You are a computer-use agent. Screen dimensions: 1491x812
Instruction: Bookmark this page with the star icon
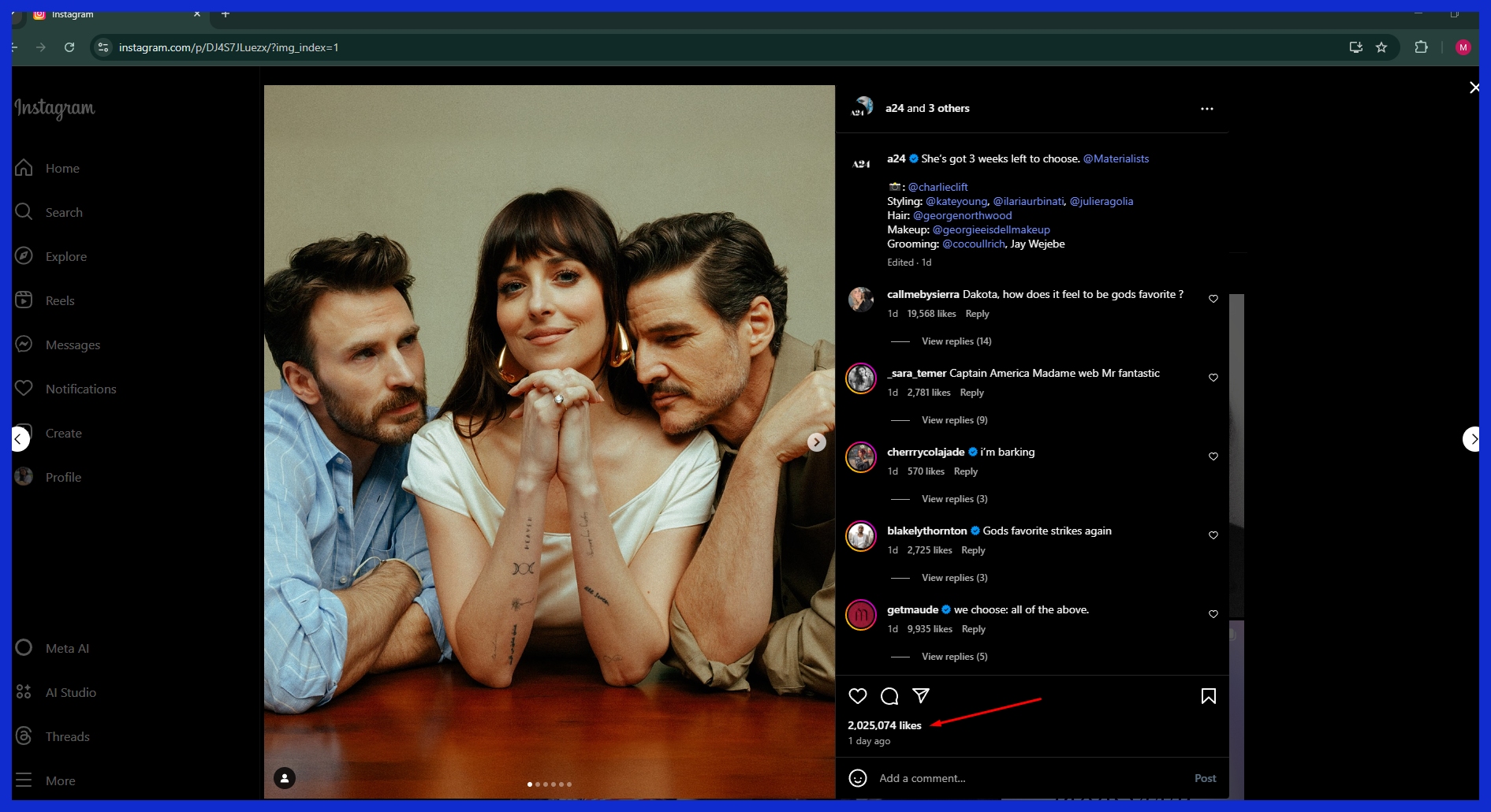1381,47
